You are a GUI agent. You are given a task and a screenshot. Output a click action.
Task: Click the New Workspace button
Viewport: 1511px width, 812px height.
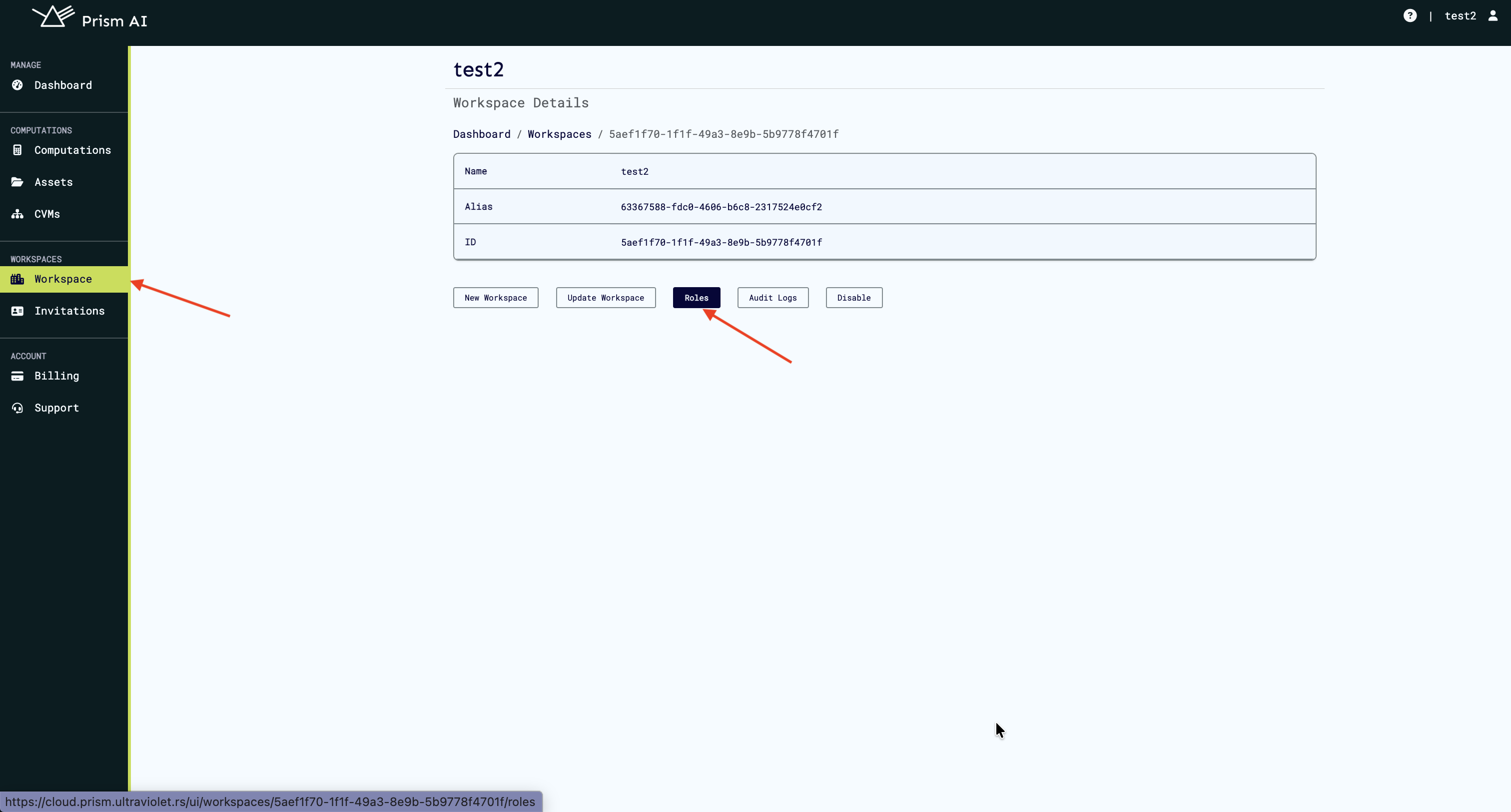496,298
